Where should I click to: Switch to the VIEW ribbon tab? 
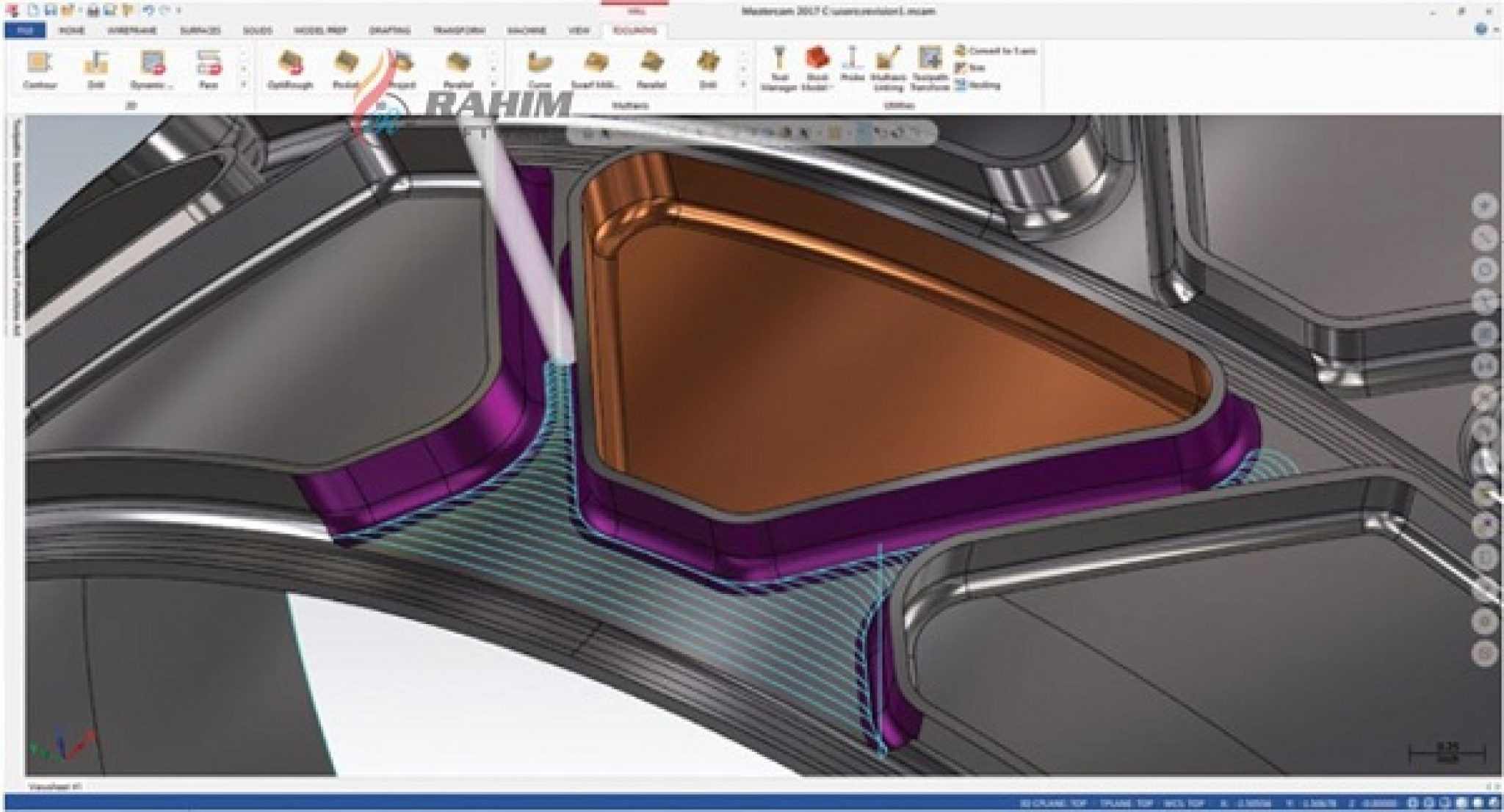[x=579, y=30]
